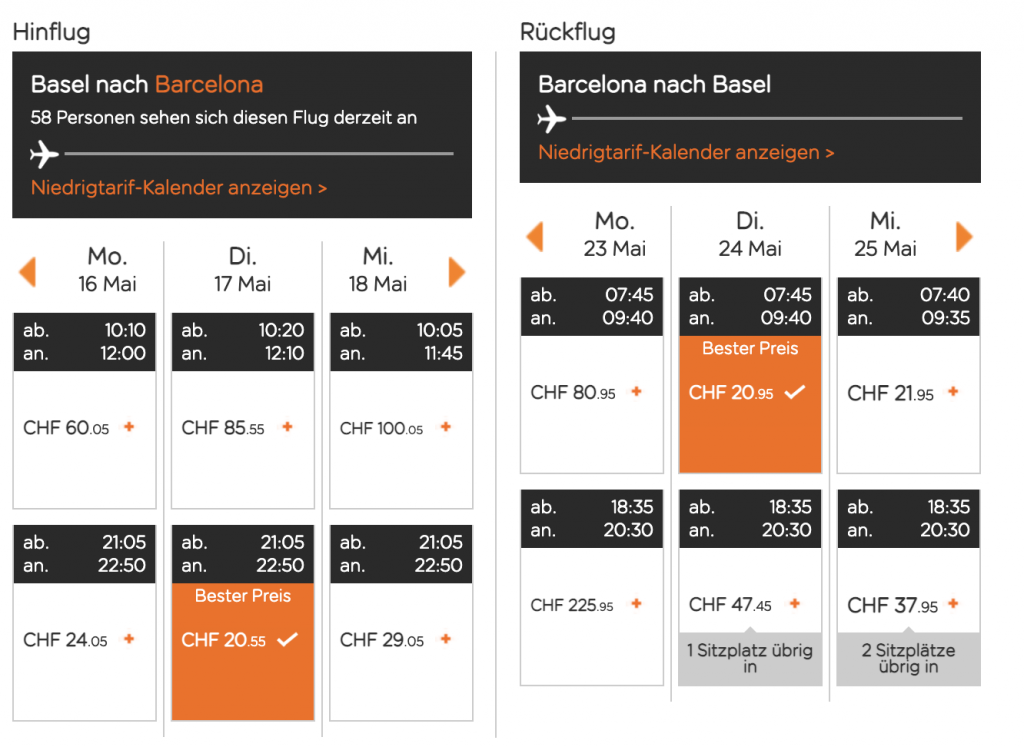Show earlier outbound dates before 16 Mai
This screenshot has height=747, width=1024.
pyautogui.click(x=28, y=272)
